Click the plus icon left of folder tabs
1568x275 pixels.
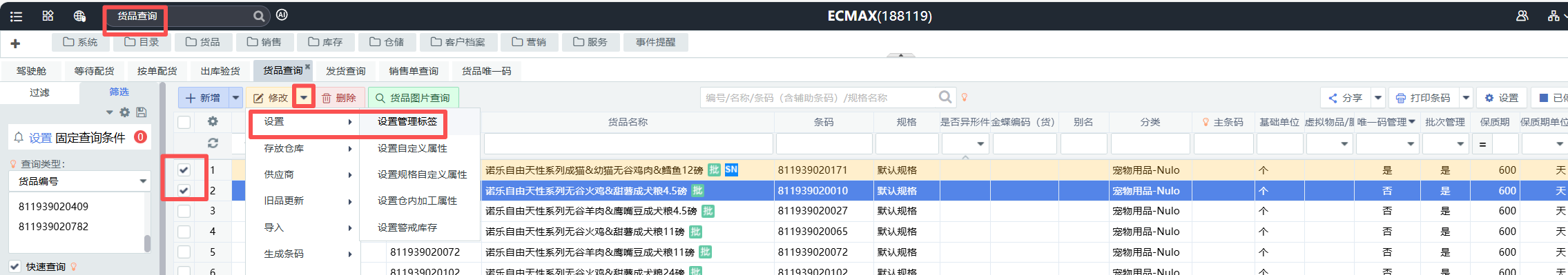15,43
